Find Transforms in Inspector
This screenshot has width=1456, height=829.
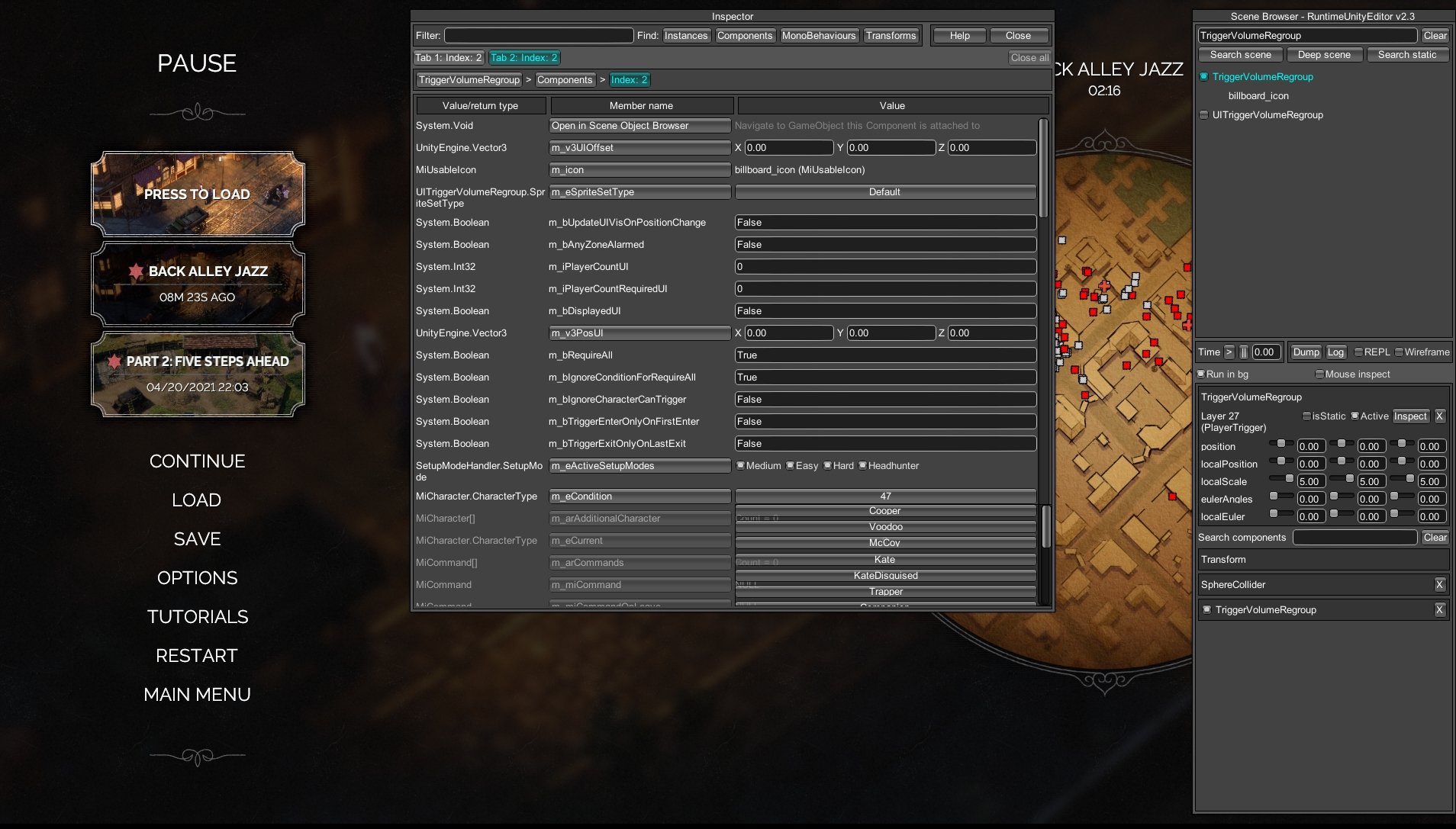891,35
